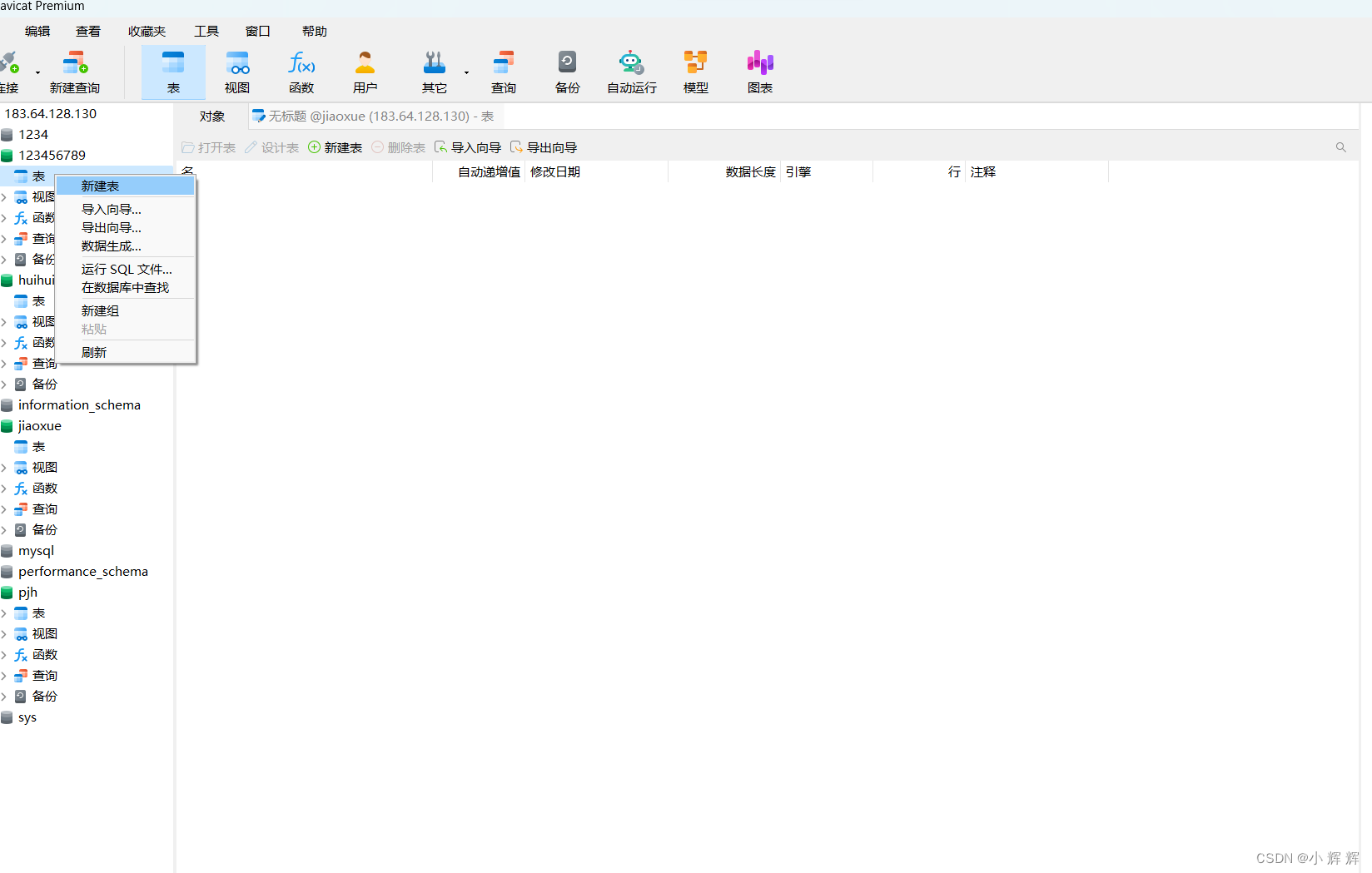1372x873 pixels.
Task: Open the 编辑 menu in the menu bar
Action: click(x=37, y=32)
